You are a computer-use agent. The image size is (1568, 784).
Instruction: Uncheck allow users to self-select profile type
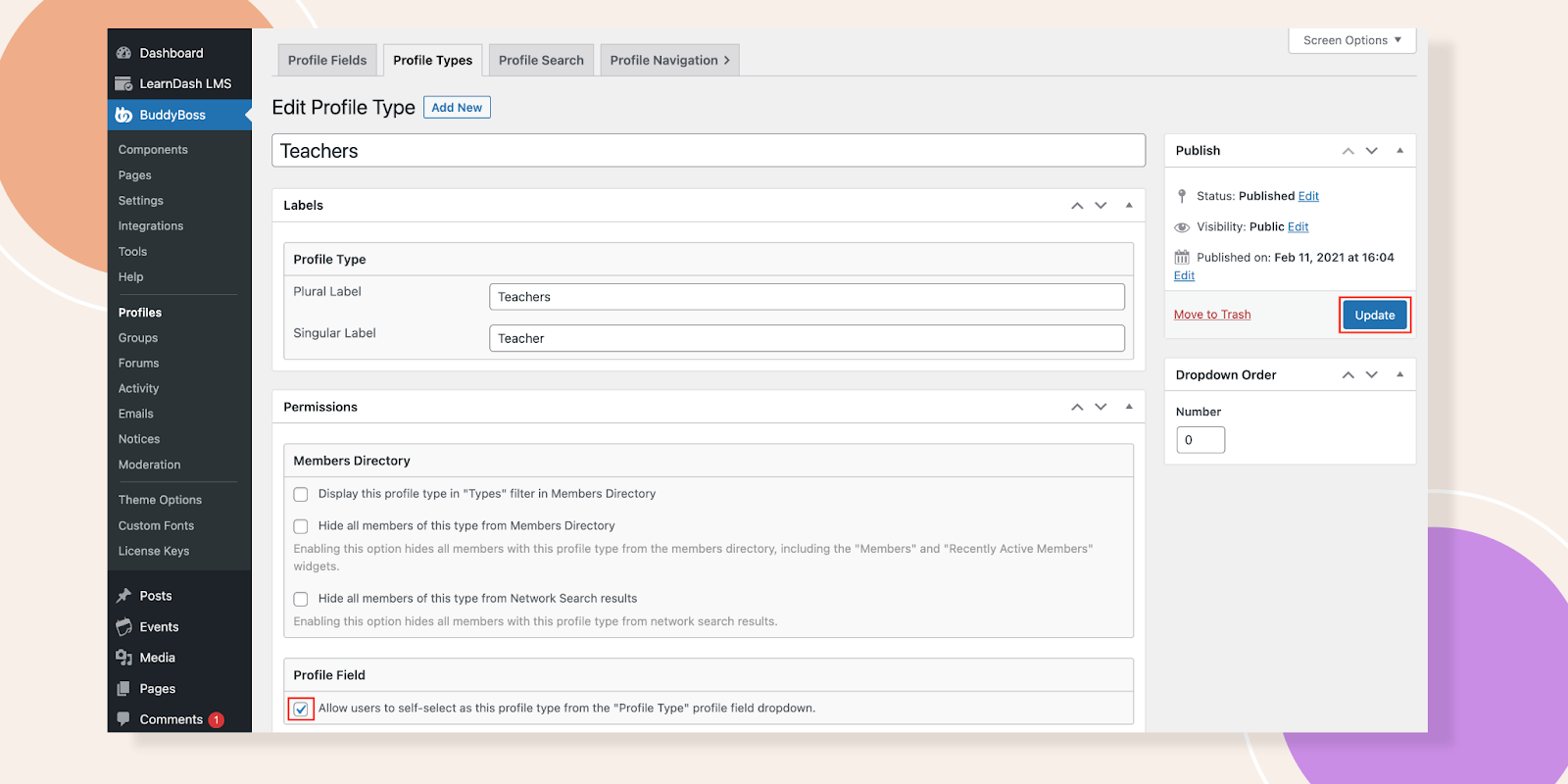(301, 709)
